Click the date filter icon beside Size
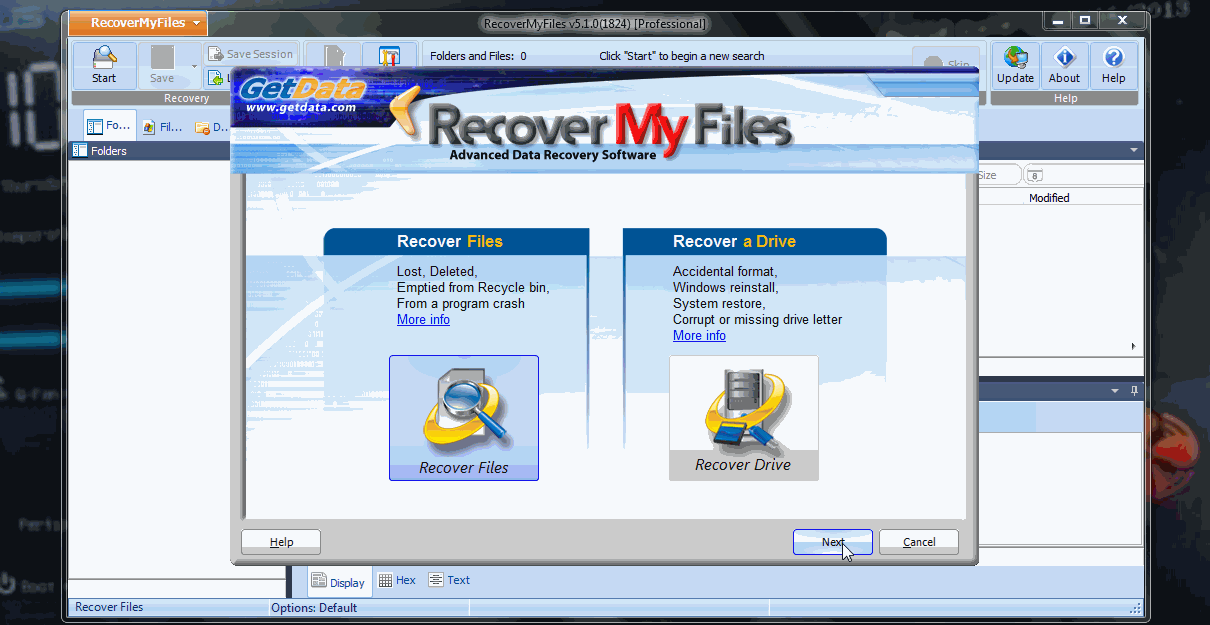Screen dimensions: 1210x625 coord(1034,176)
